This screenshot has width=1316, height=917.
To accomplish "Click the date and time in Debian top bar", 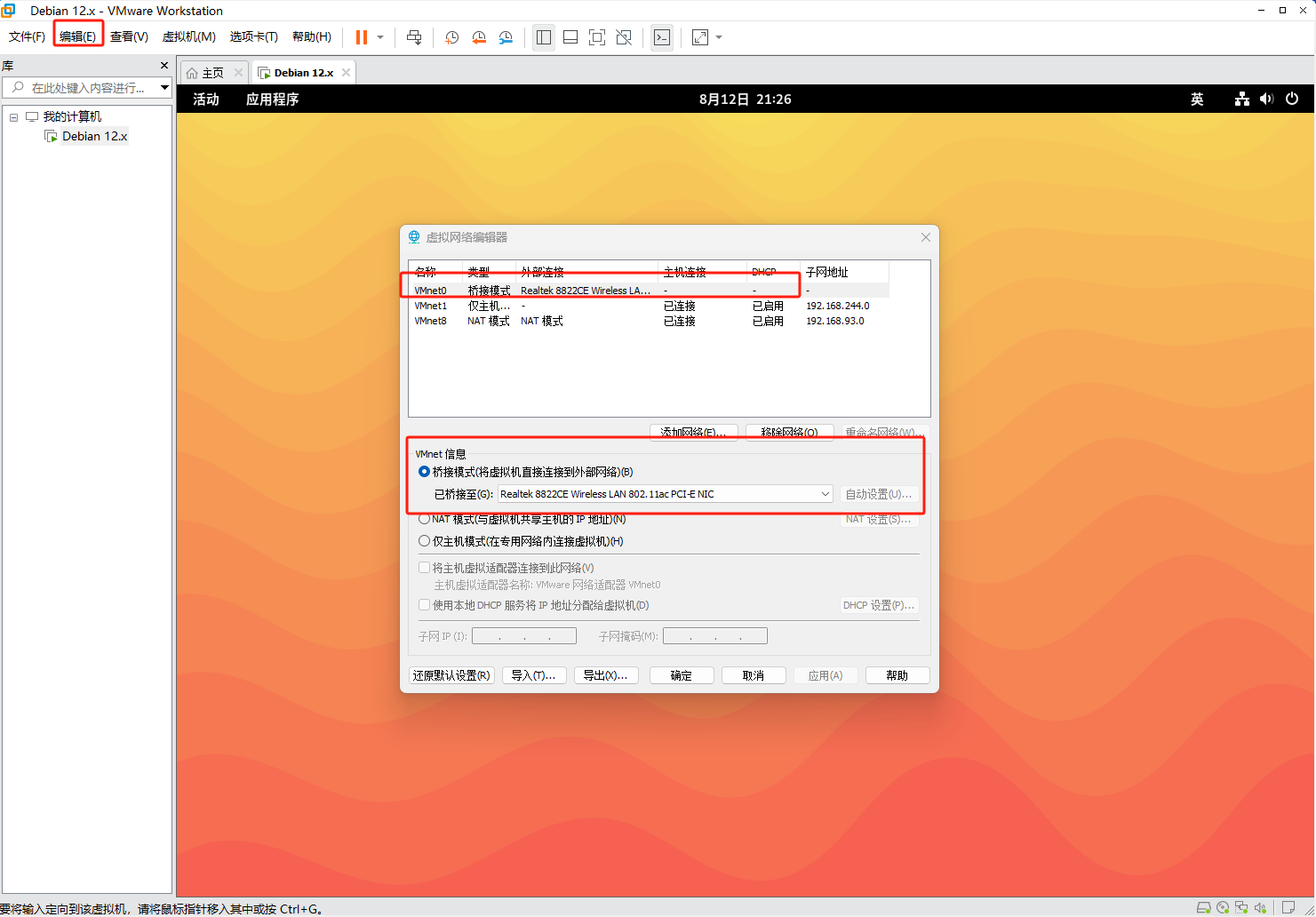I will 745,100.
